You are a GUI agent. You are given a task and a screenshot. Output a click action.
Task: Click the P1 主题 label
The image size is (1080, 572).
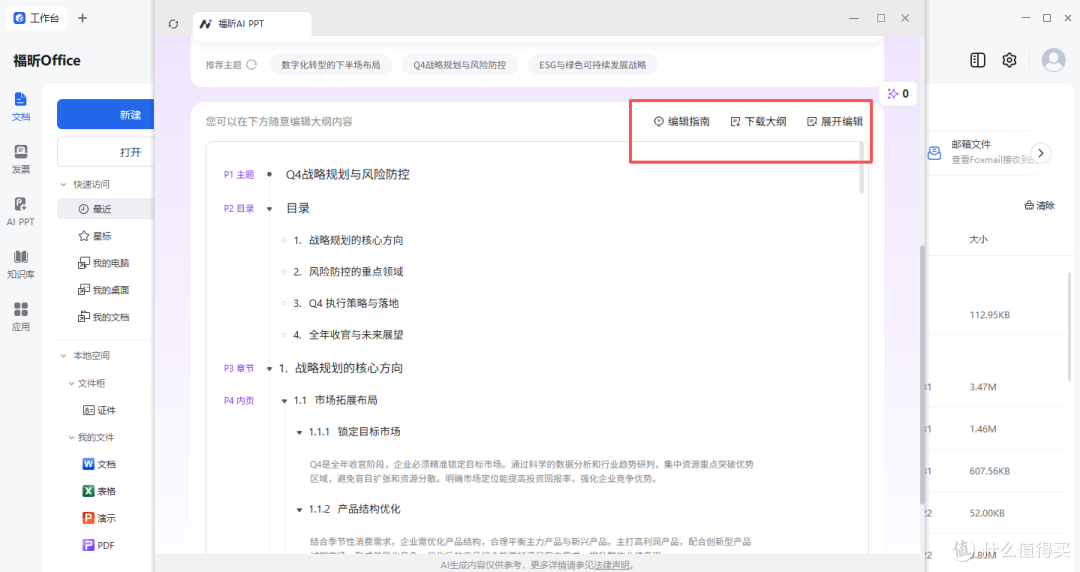click(x=239, y=175)
